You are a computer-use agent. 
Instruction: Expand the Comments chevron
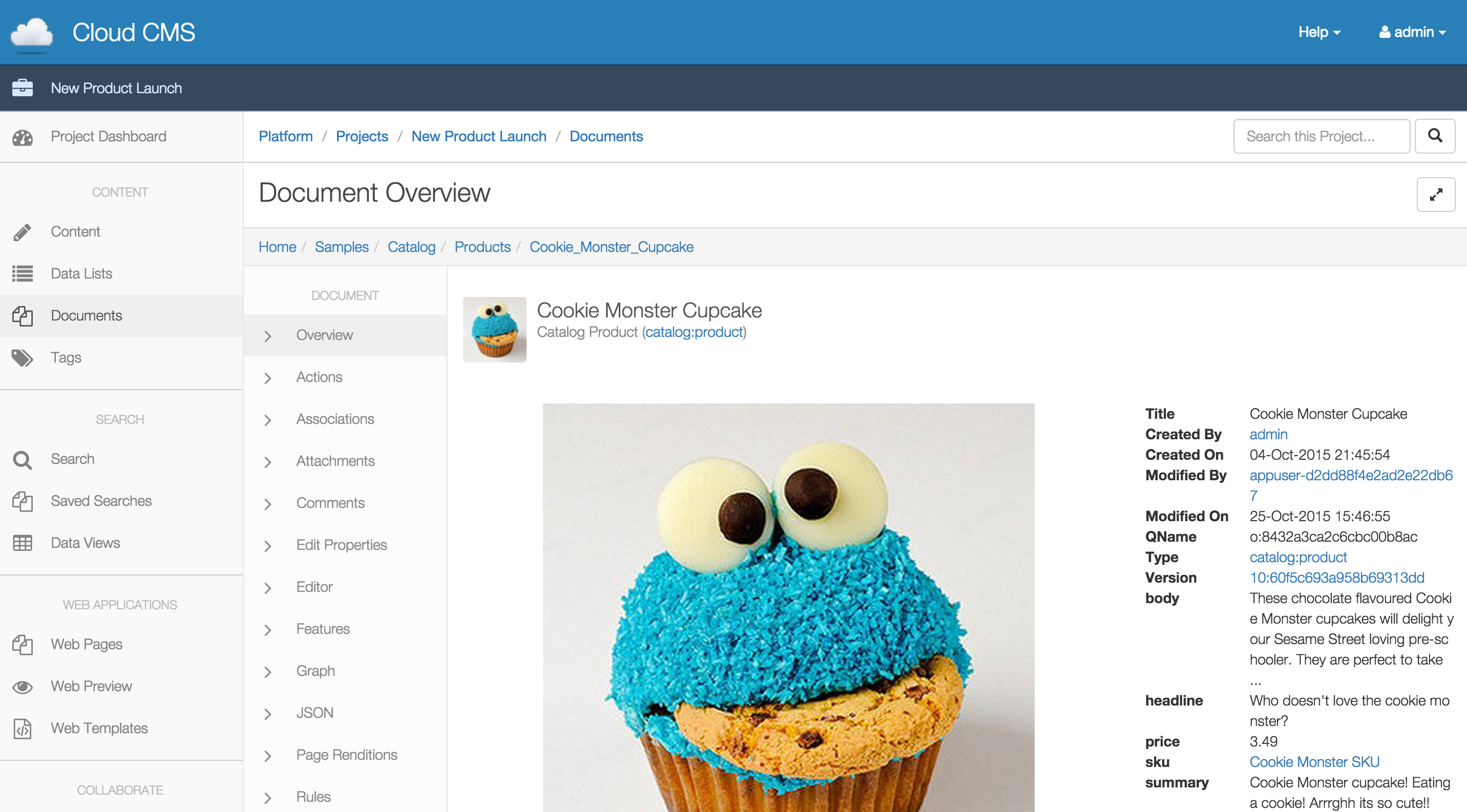point(268,504)
